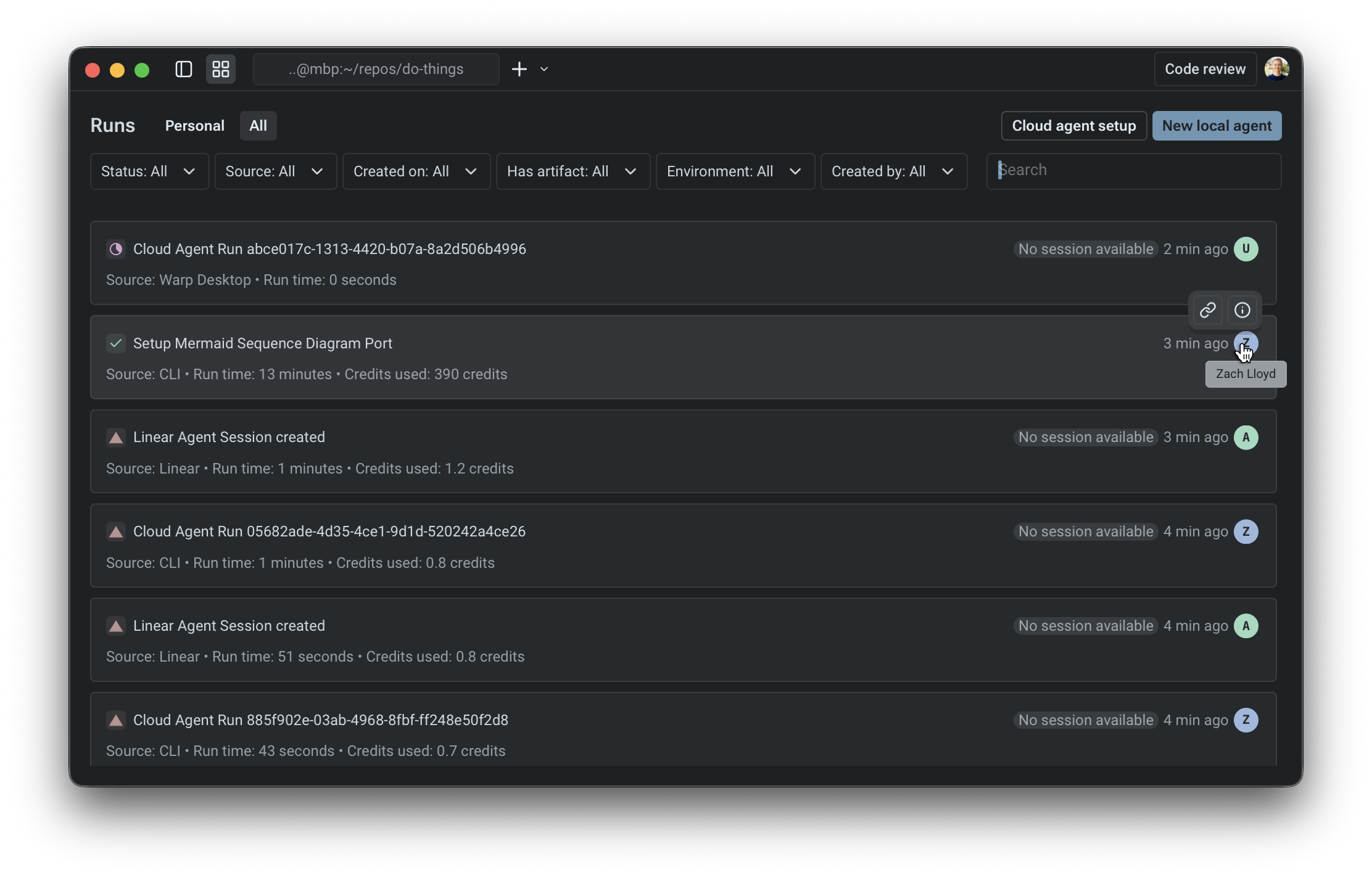Screen dimensions: 1372x878
Task: Expand the Has artifact: All filter
Action: [572, 171]
